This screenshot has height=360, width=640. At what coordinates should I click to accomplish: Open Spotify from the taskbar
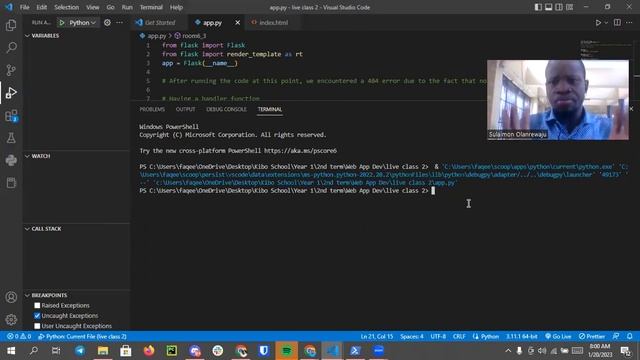click(287, 351)
